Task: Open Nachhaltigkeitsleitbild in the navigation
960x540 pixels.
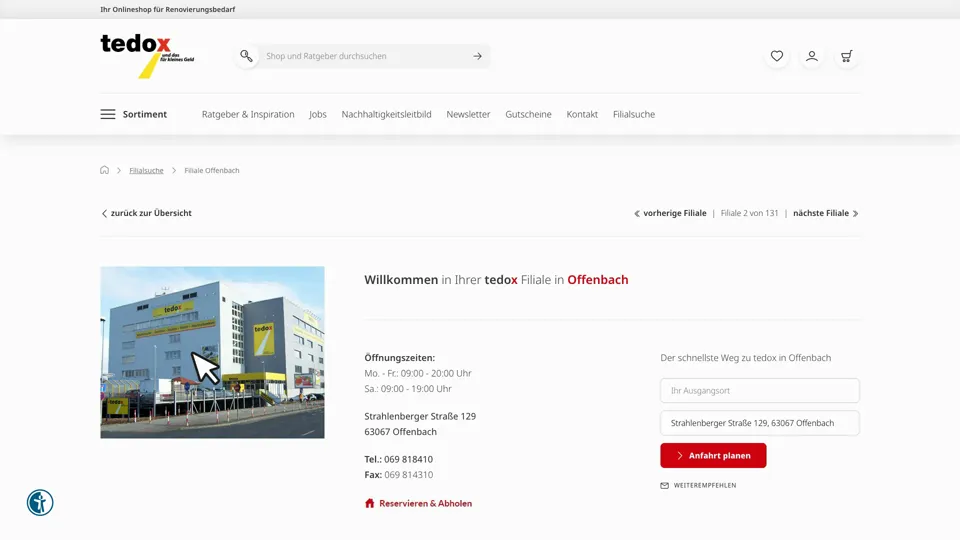Action: coord(386,114)
